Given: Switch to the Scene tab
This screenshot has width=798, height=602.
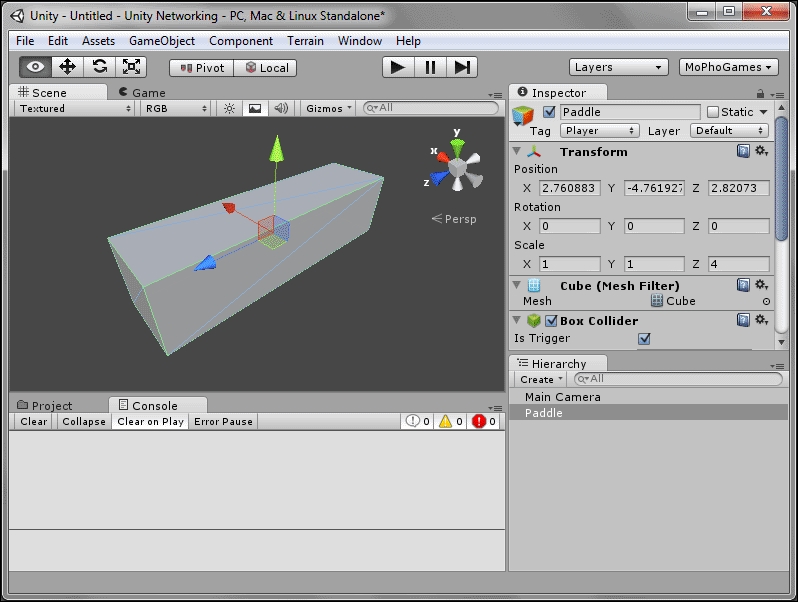Looking at the screenshot, I should coord(58,93).
